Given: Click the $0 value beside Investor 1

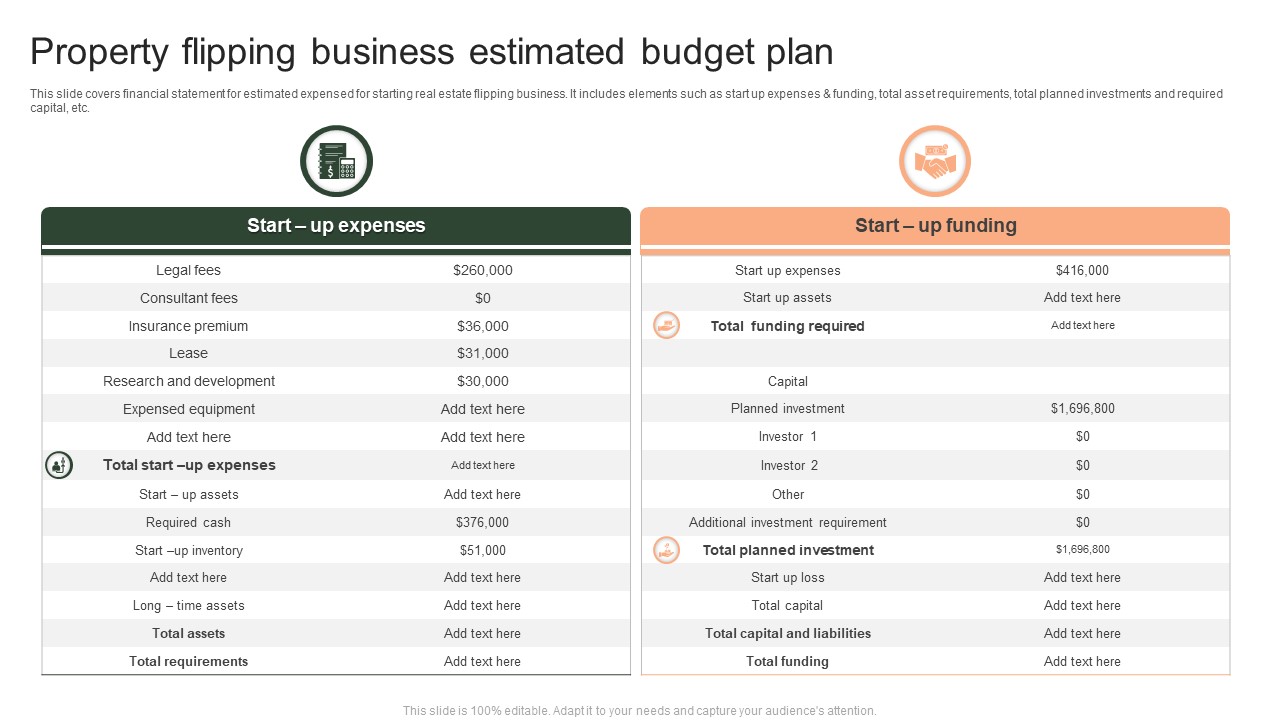Looking at the screenshot, I should [x=1082, y=436].
